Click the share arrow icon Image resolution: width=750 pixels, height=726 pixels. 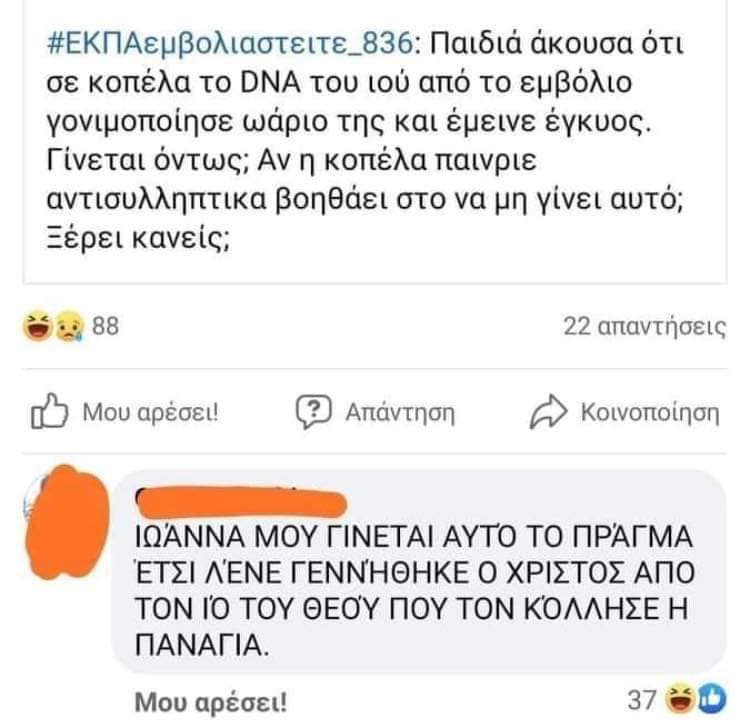click(548, 411)
